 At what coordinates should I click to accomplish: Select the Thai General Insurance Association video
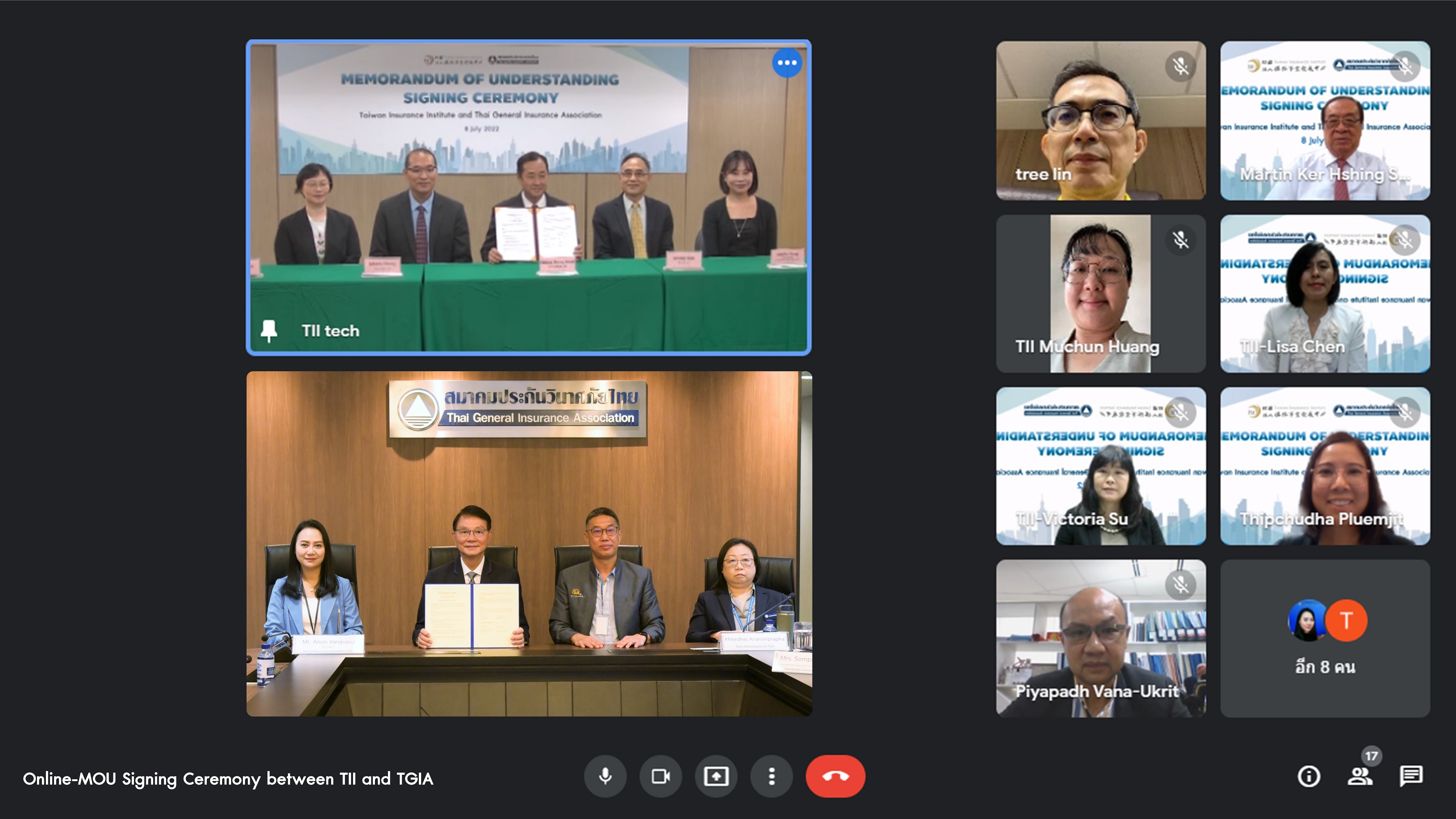[x=529, y=544]
